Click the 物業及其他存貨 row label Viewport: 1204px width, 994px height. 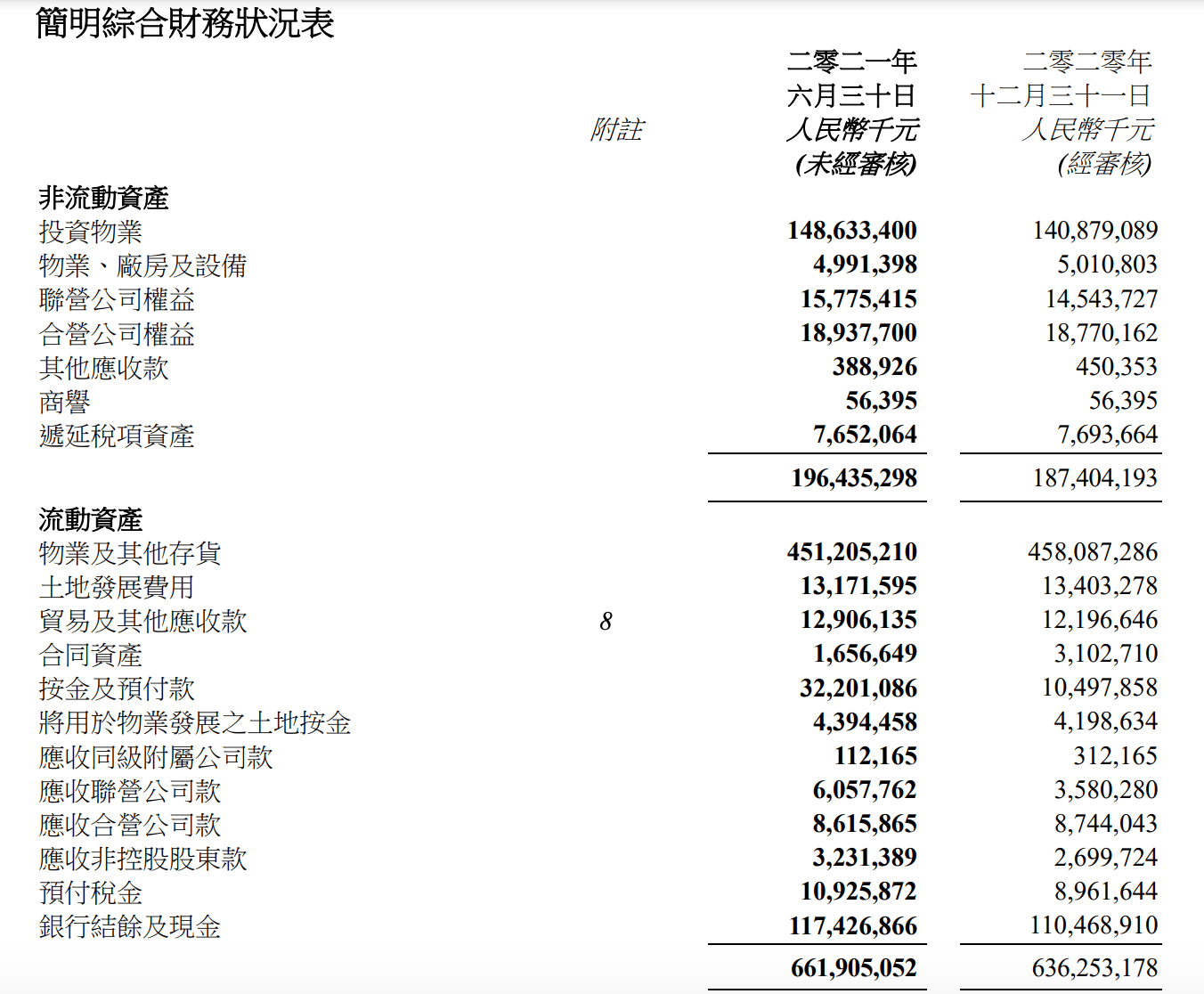tap(129, 553)
